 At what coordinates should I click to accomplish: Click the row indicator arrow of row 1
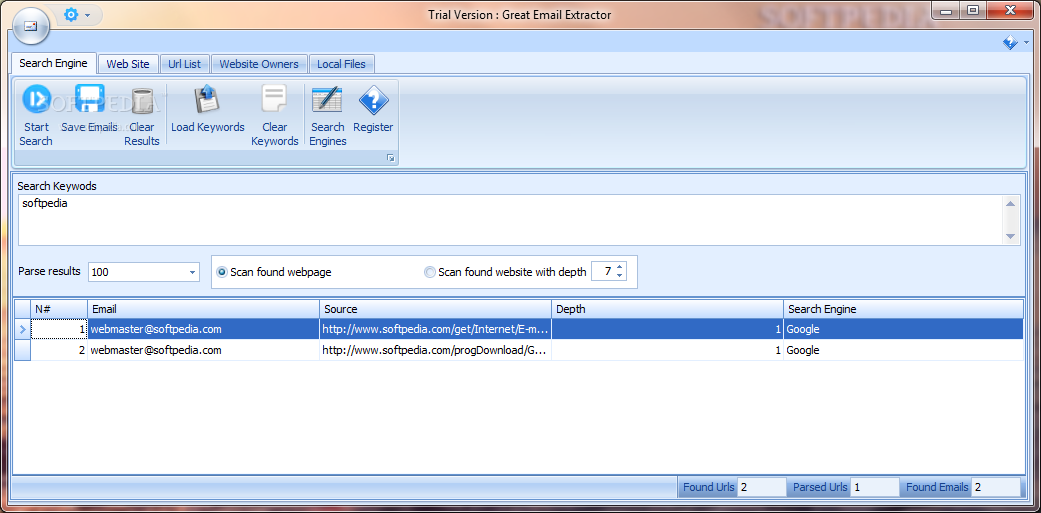pos(23,329)
